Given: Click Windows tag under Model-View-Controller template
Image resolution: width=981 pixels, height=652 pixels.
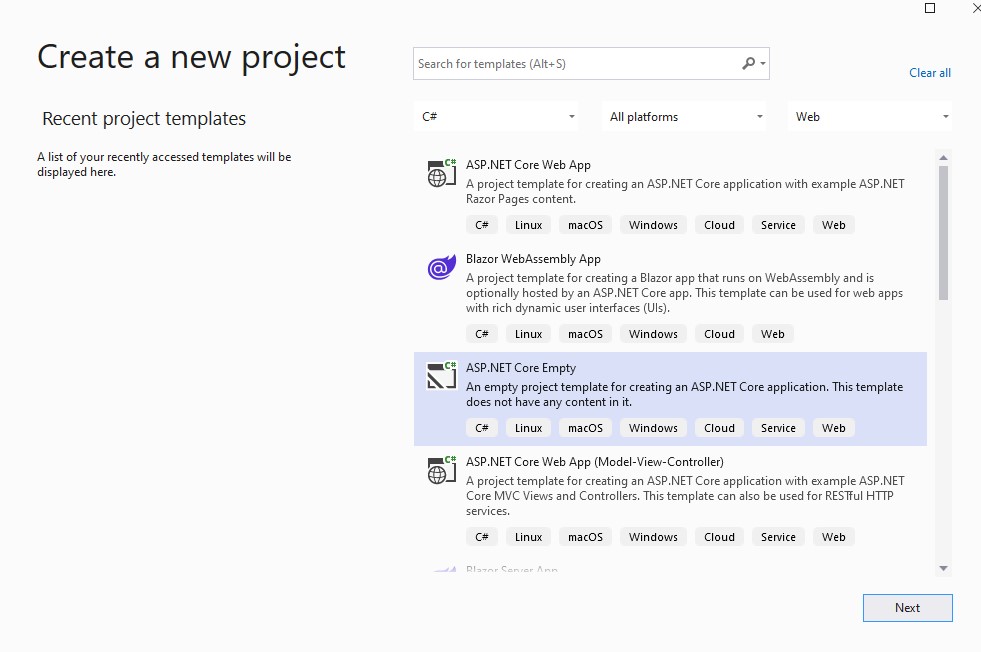Looking at the screenshot, I should 653,537.
